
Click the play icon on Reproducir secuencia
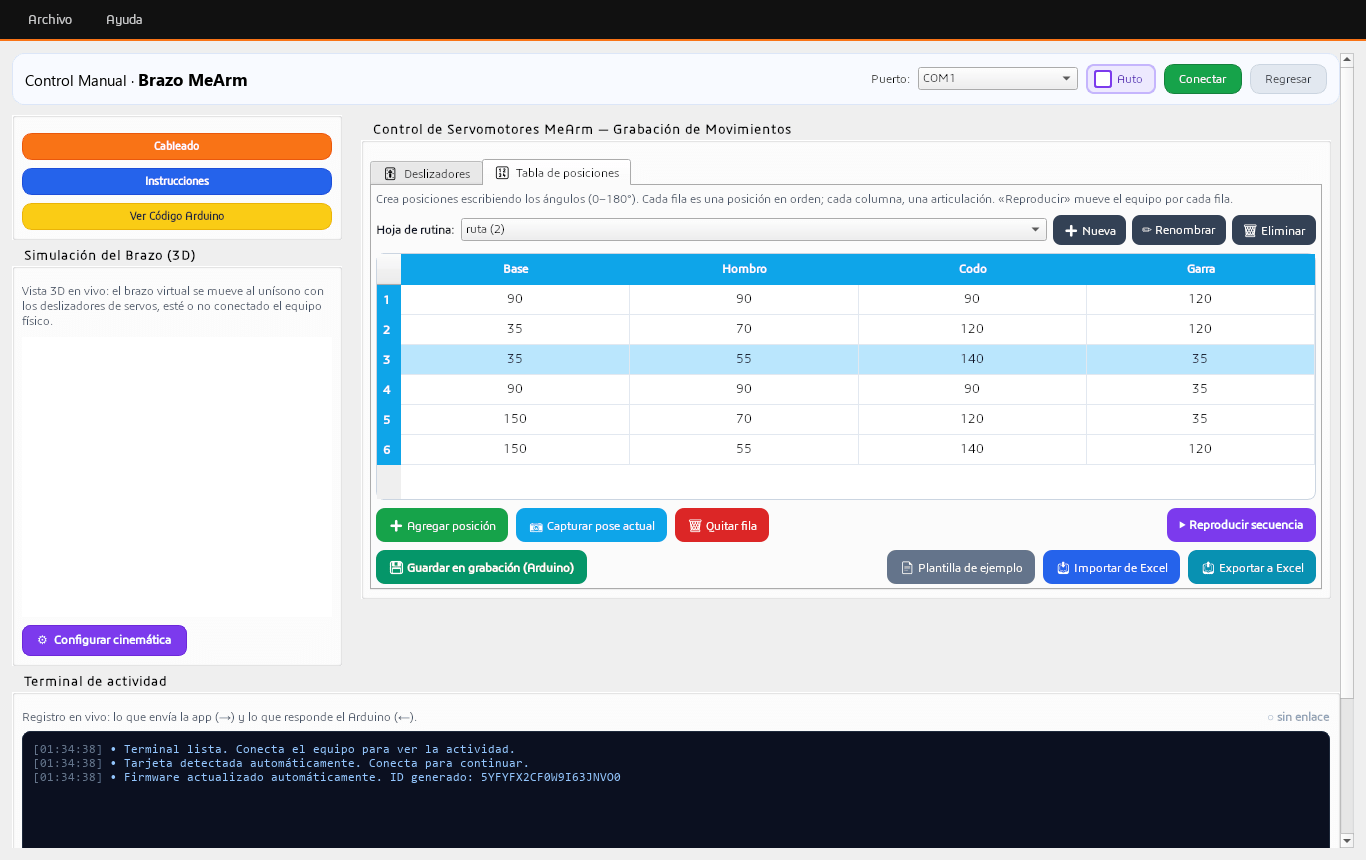coord(1182,525)
